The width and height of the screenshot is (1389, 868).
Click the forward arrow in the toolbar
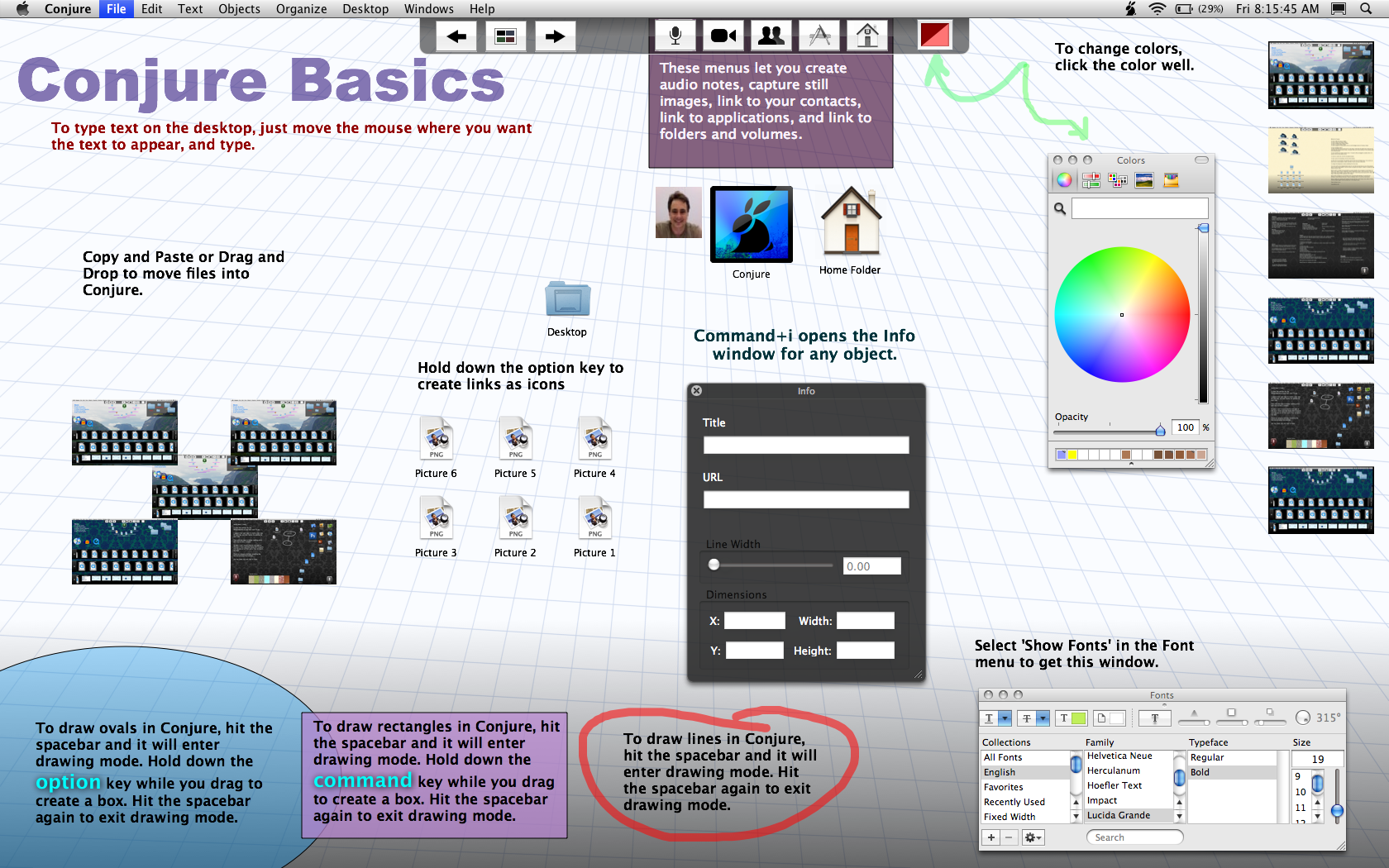pyautogui.click(x=555, y=36)
